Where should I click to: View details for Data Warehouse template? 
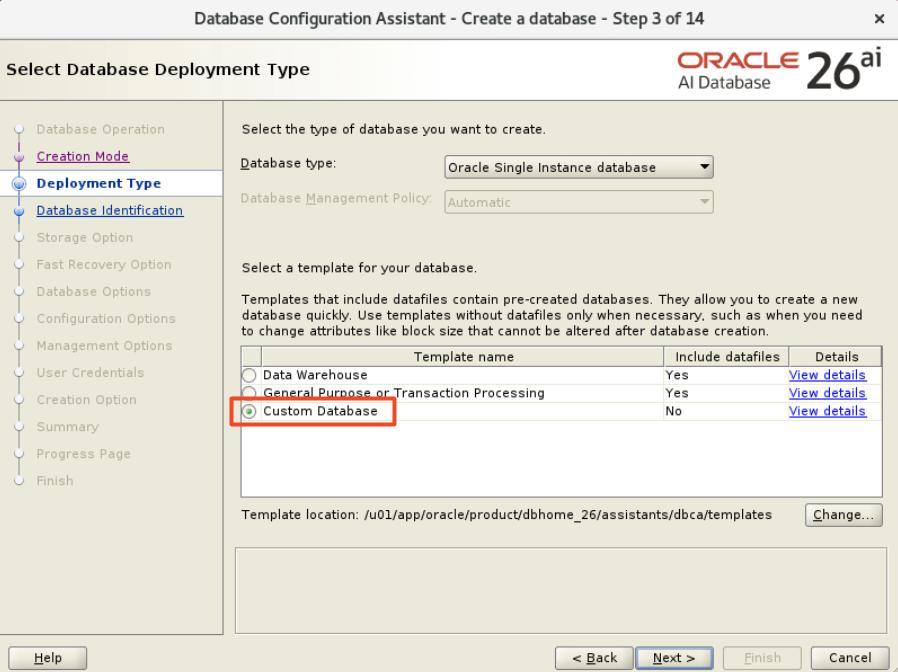pos(827,376)
